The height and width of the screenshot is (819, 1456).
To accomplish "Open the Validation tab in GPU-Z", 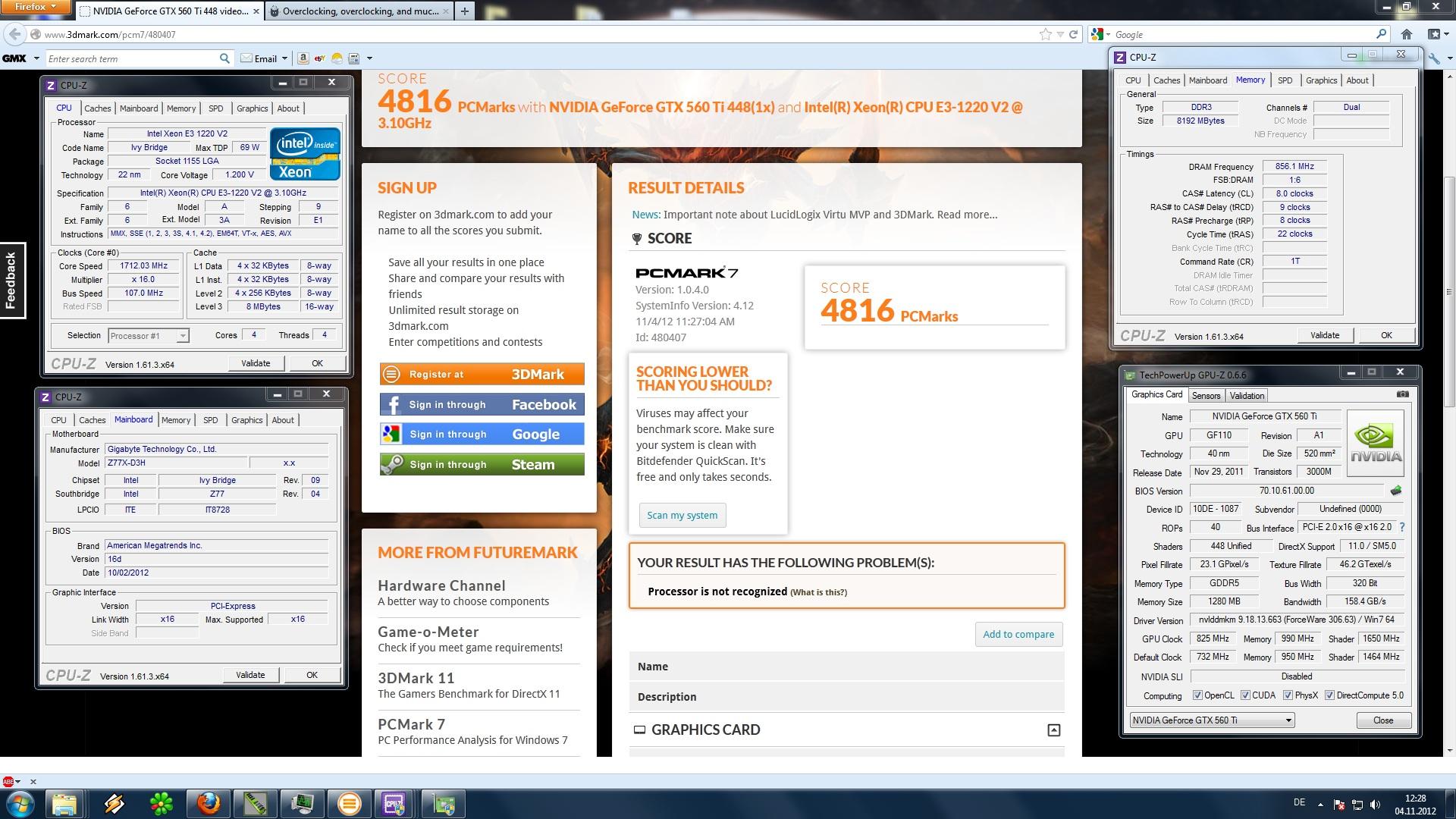I will (x=1247, y=396).
